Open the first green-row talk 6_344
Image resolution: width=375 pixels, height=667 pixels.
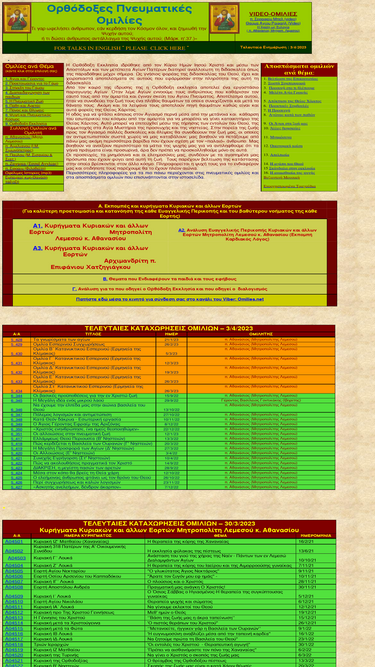(x=17, y=396)
